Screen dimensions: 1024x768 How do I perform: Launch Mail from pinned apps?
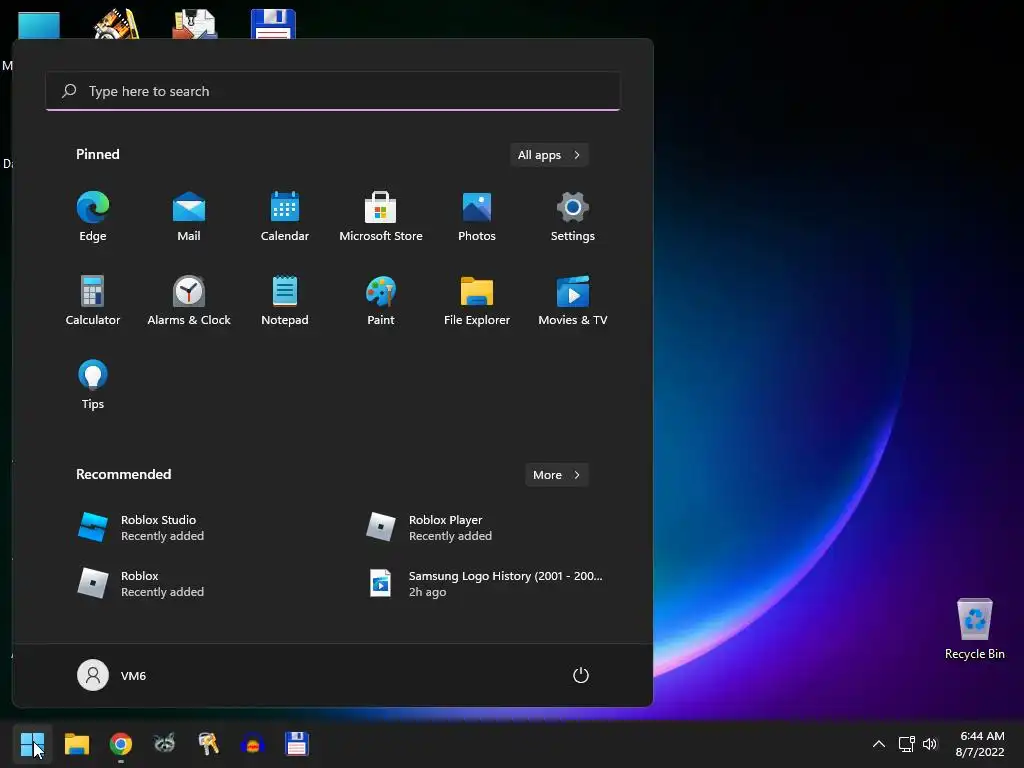189,217
